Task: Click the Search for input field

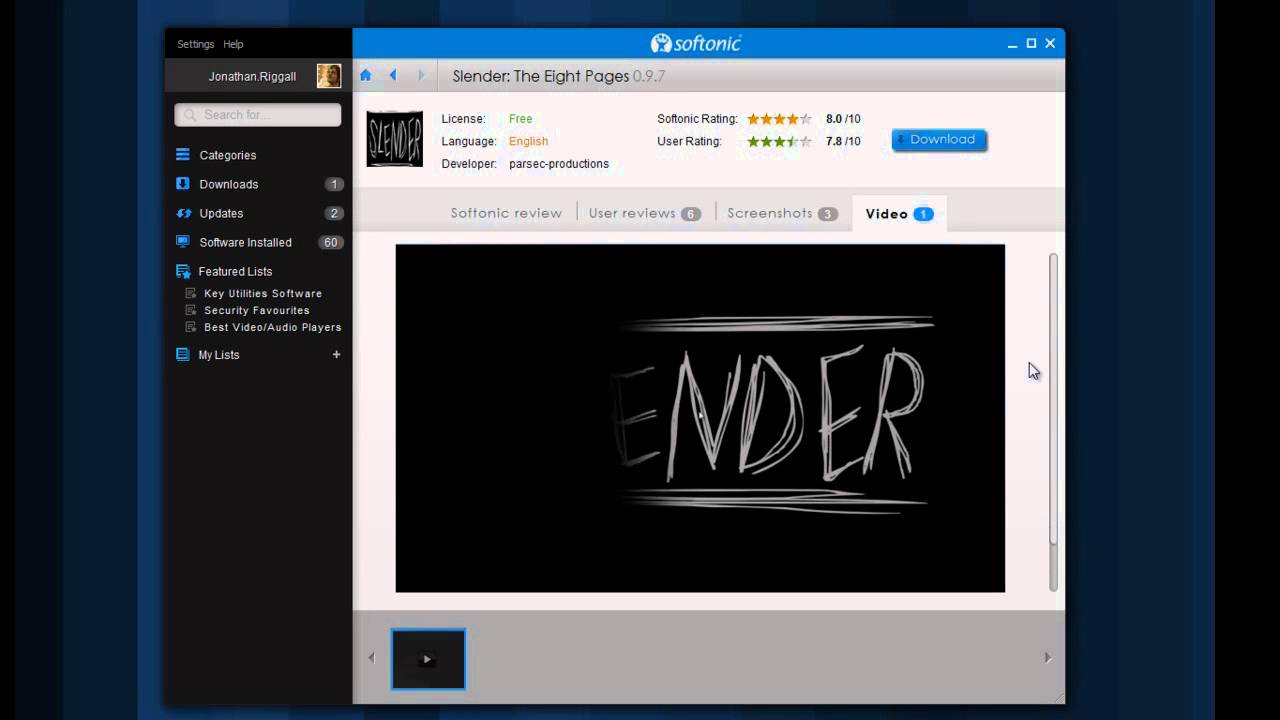Action: pos(258,115)
